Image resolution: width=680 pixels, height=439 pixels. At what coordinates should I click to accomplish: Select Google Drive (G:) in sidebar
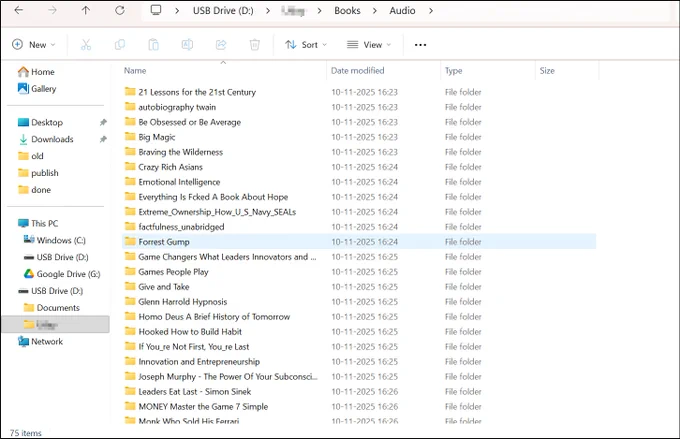point(62,274)
